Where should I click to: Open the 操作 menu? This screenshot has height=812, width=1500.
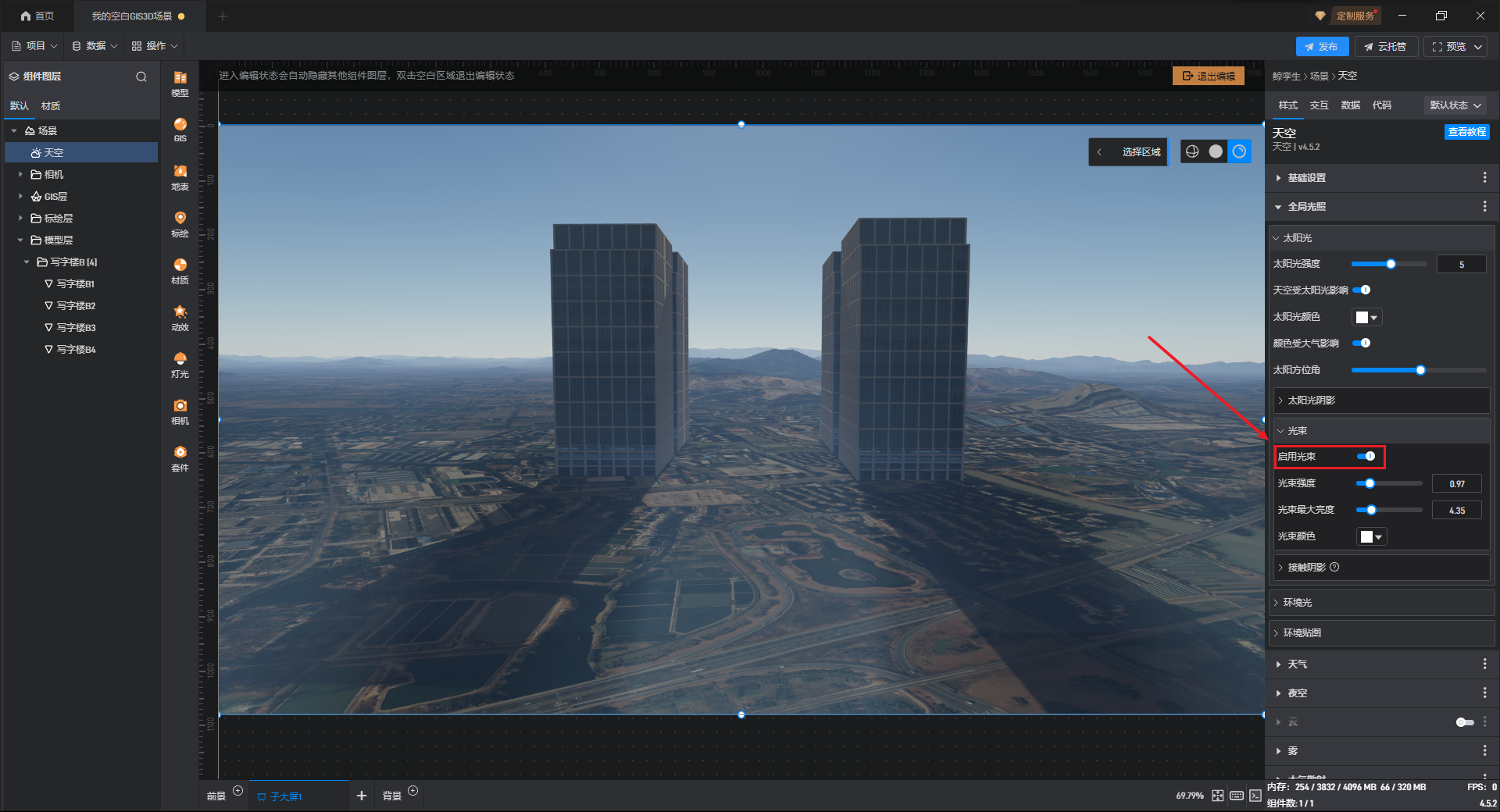[155, 46]
